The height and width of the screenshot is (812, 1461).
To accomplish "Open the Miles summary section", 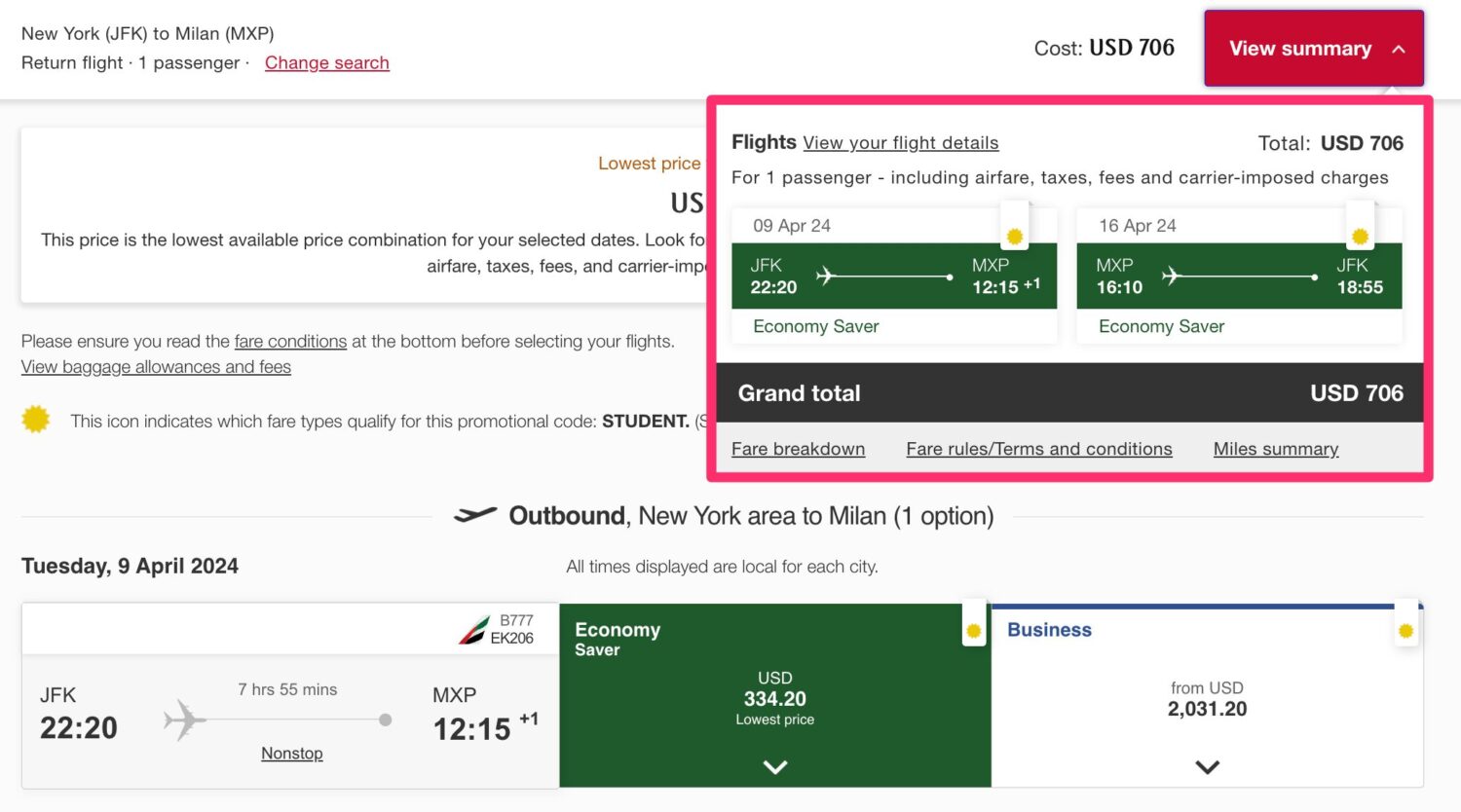I will click(x=1276, y=448).
